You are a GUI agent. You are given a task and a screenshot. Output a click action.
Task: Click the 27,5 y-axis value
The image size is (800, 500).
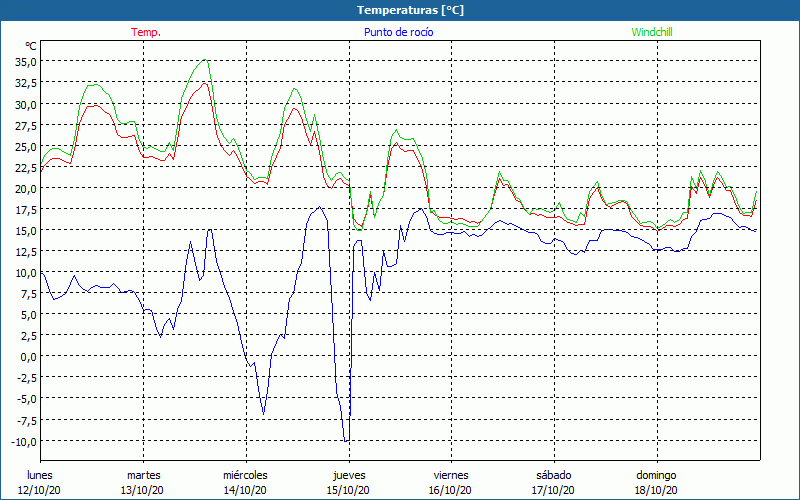25,125
